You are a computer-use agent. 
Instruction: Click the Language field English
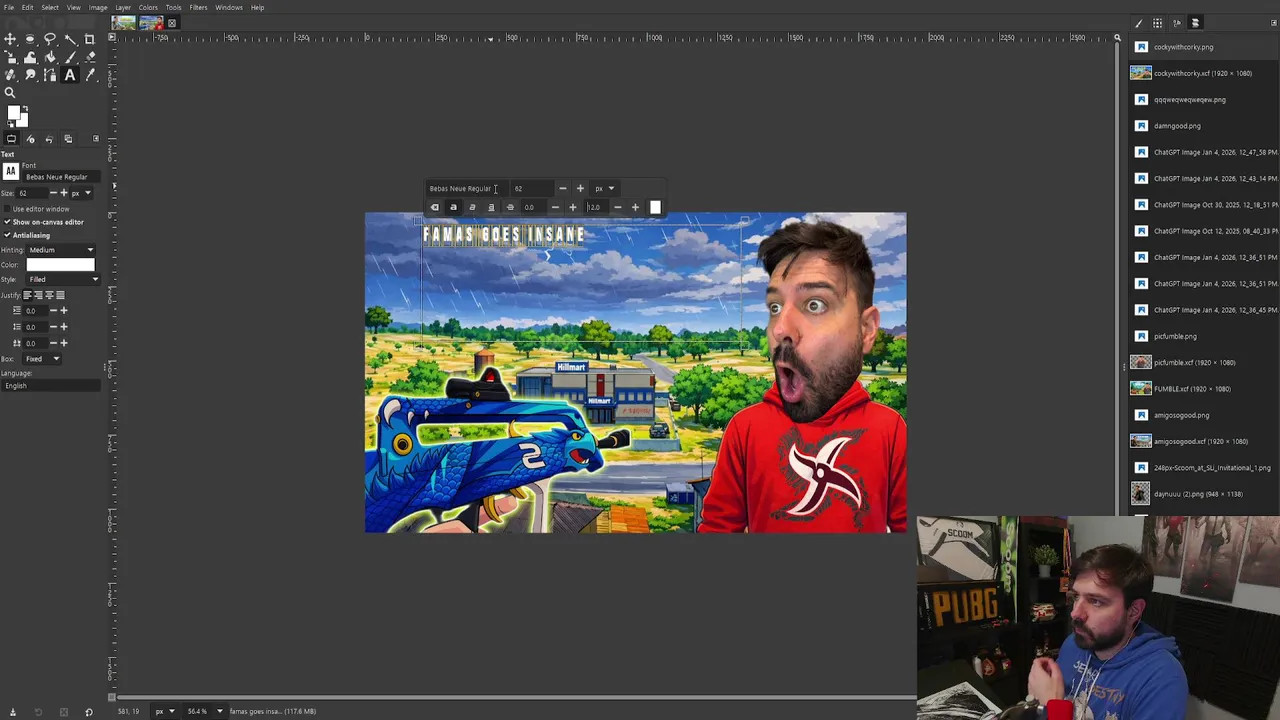[51, 386]
